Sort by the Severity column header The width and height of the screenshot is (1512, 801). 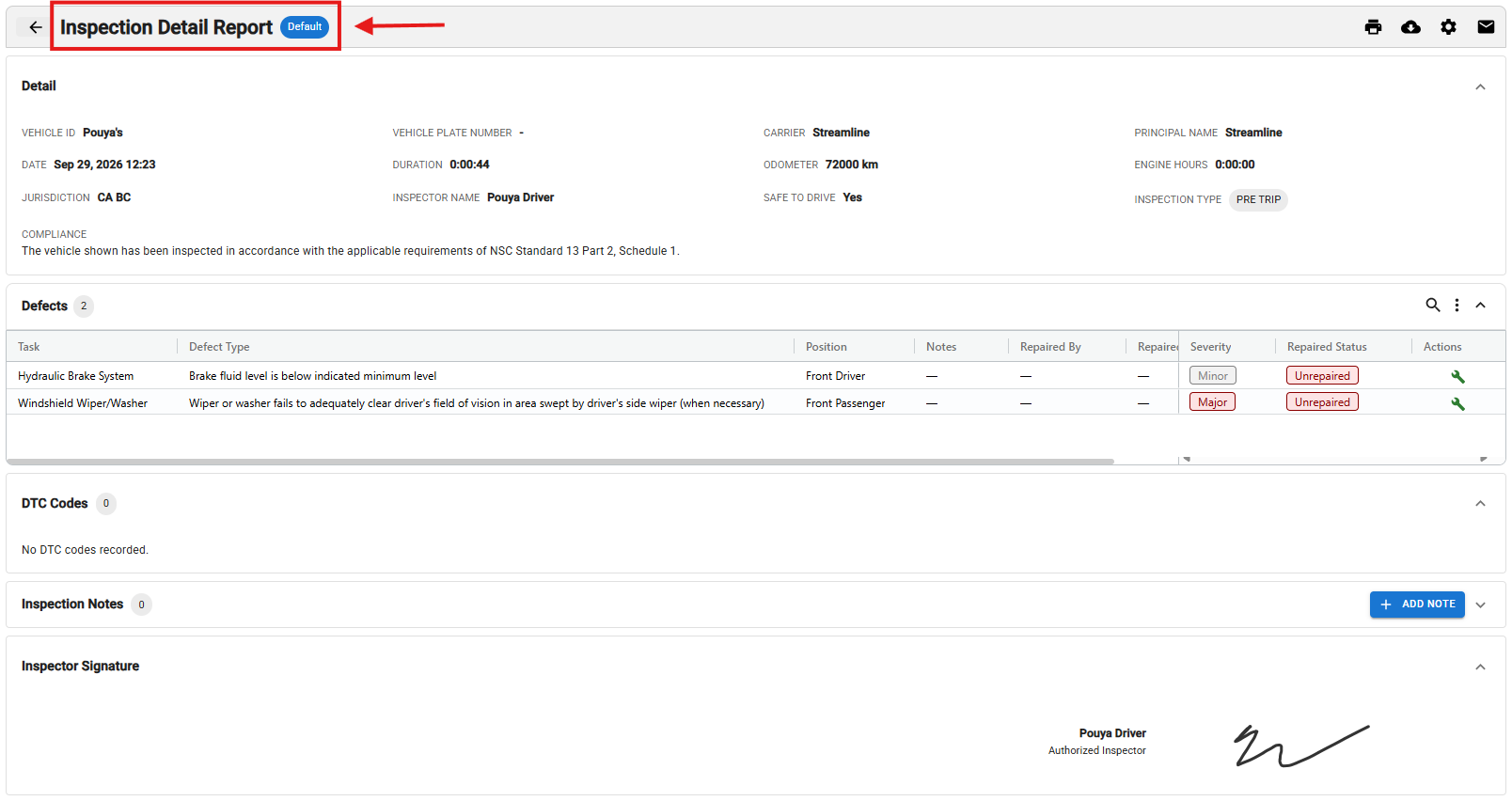click(1210, 347)
